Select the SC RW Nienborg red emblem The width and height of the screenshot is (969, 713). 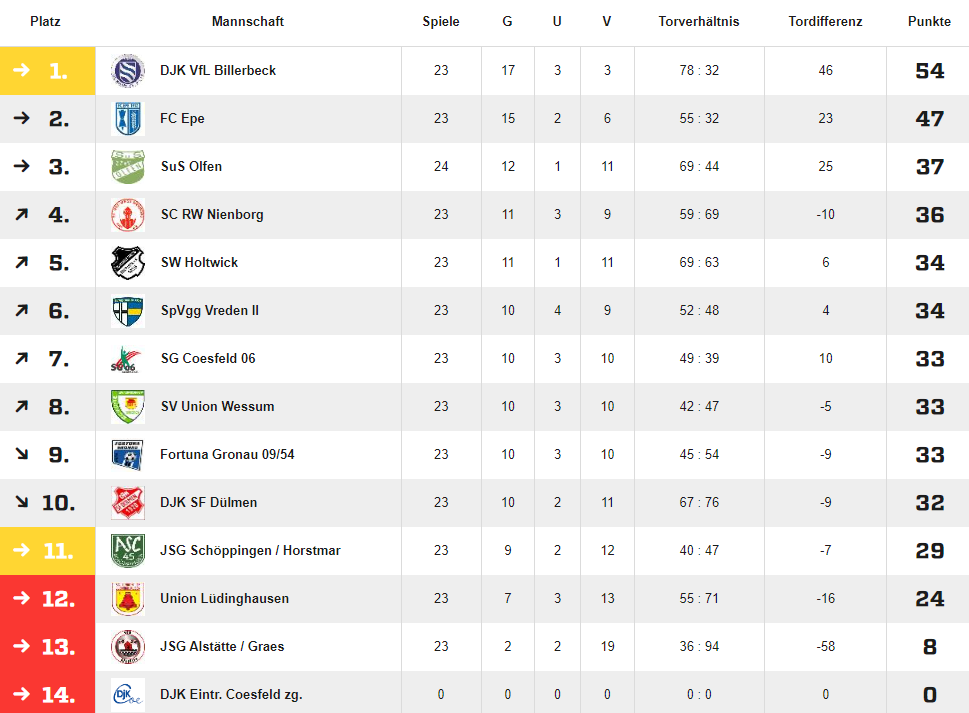click(128, 215)
